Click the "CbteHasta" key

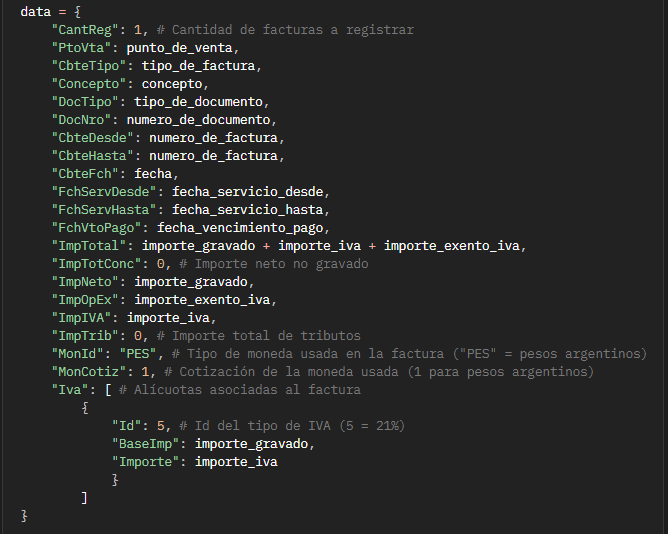pos(92,156)
